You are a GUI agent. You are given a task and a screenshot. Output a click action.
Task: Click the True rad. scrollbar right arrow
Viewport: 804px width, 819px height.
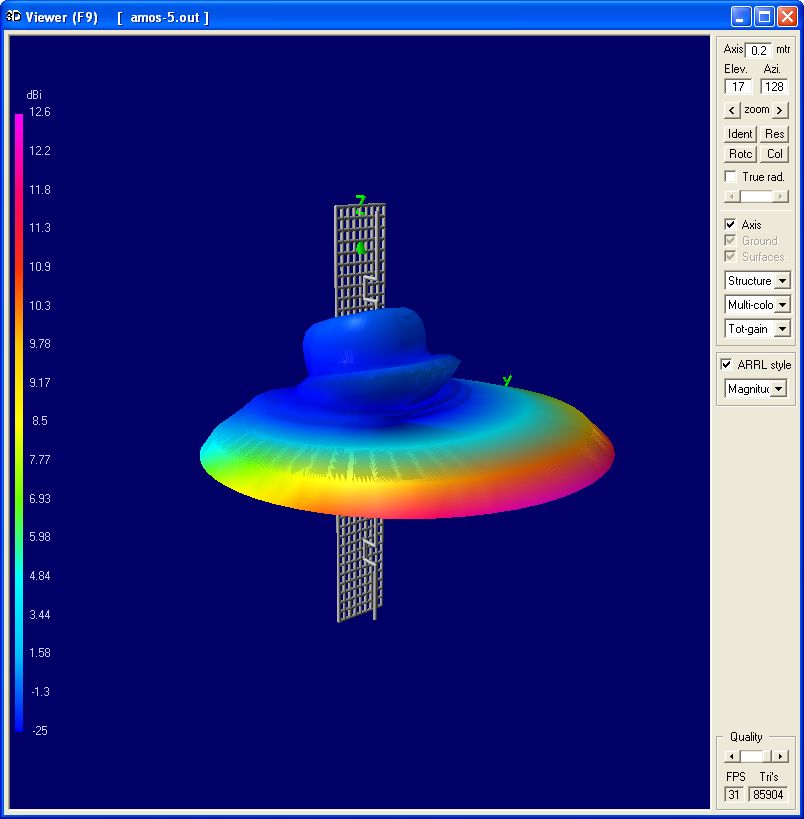coord(781,197)
